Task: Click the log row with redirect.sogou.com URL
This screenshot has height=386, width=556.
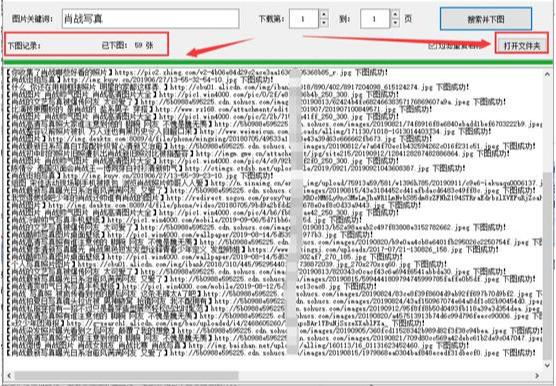Action: tap(274, 198)
